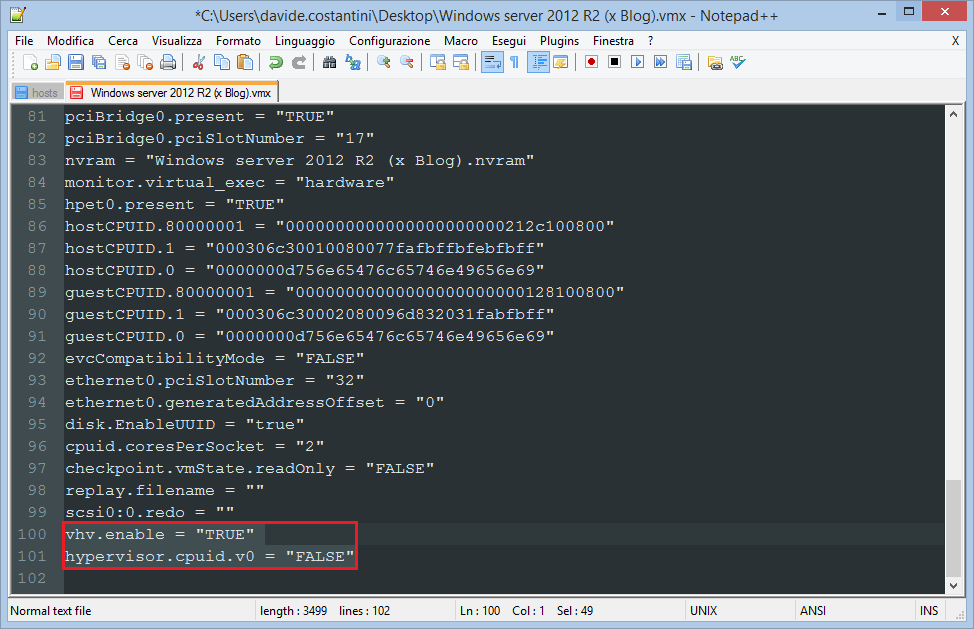974x629 pixels.
Task: Open the Esegui menu
Action: 509,41
